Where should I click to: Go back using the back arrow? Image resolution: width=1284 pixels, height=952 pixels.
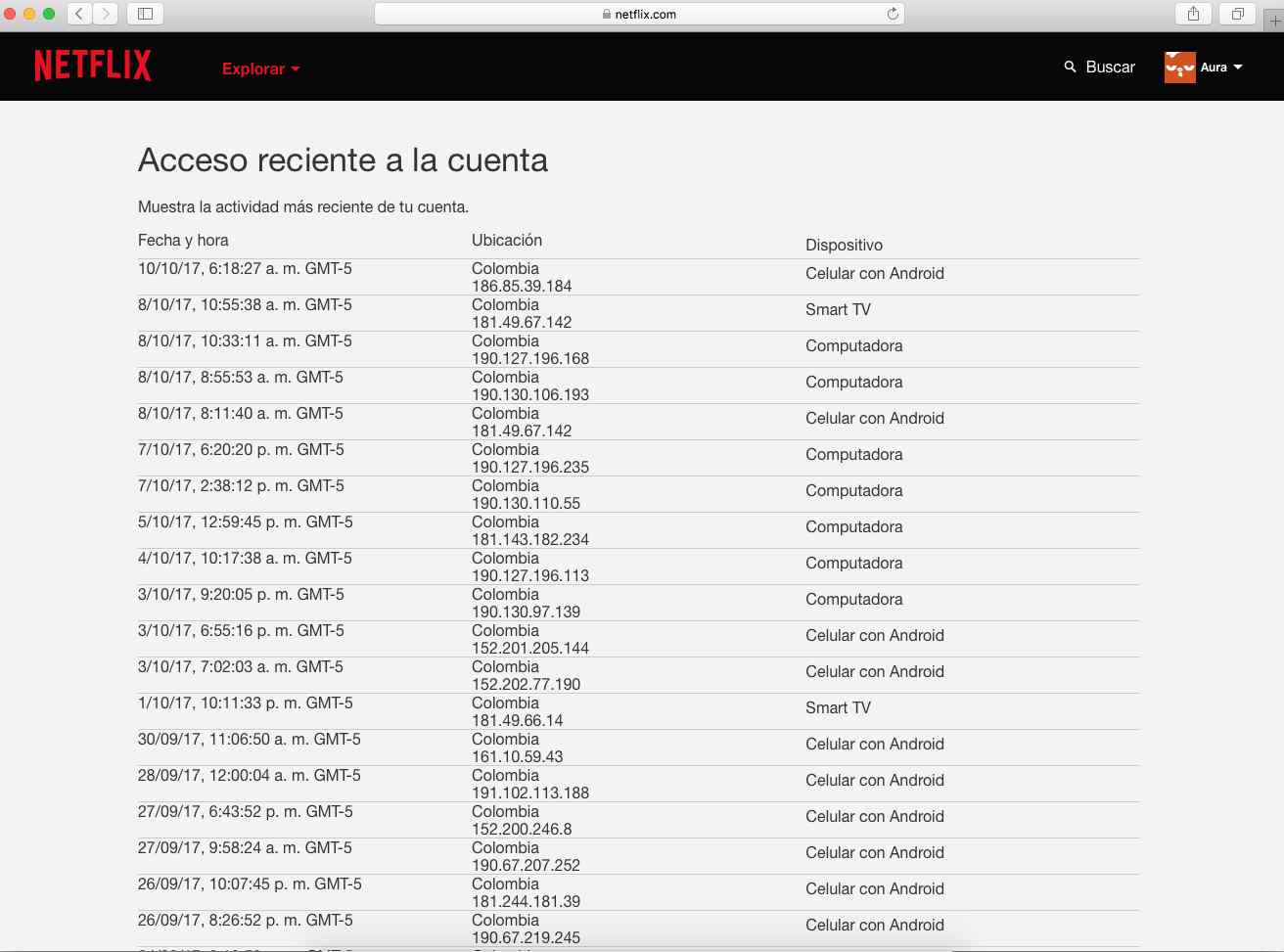point(78,14)
